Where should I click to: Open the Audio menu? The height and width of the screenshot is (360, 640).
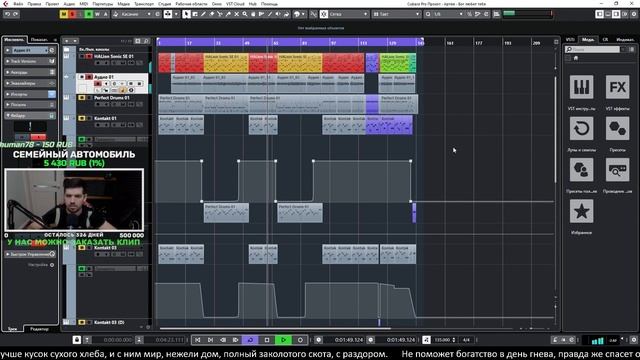click(69, 4)
